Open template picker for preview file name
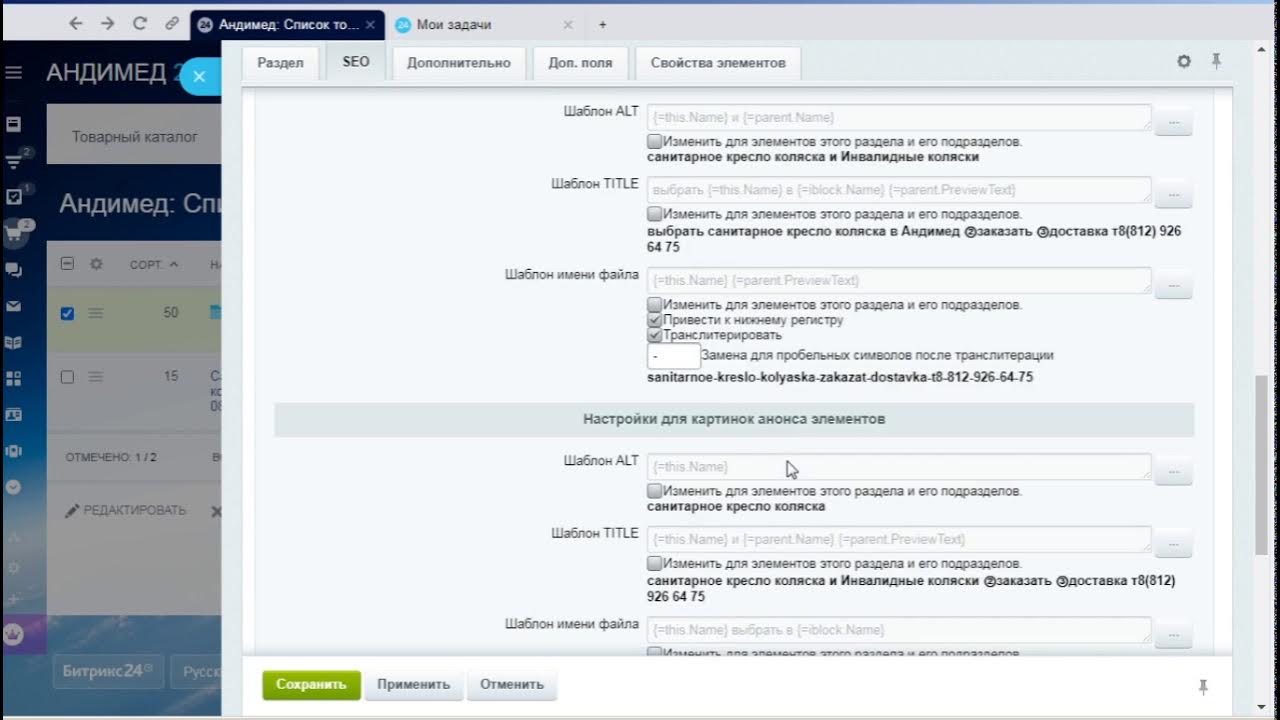Viewport: 1280px width, 720px height. tap(1173, 634)
